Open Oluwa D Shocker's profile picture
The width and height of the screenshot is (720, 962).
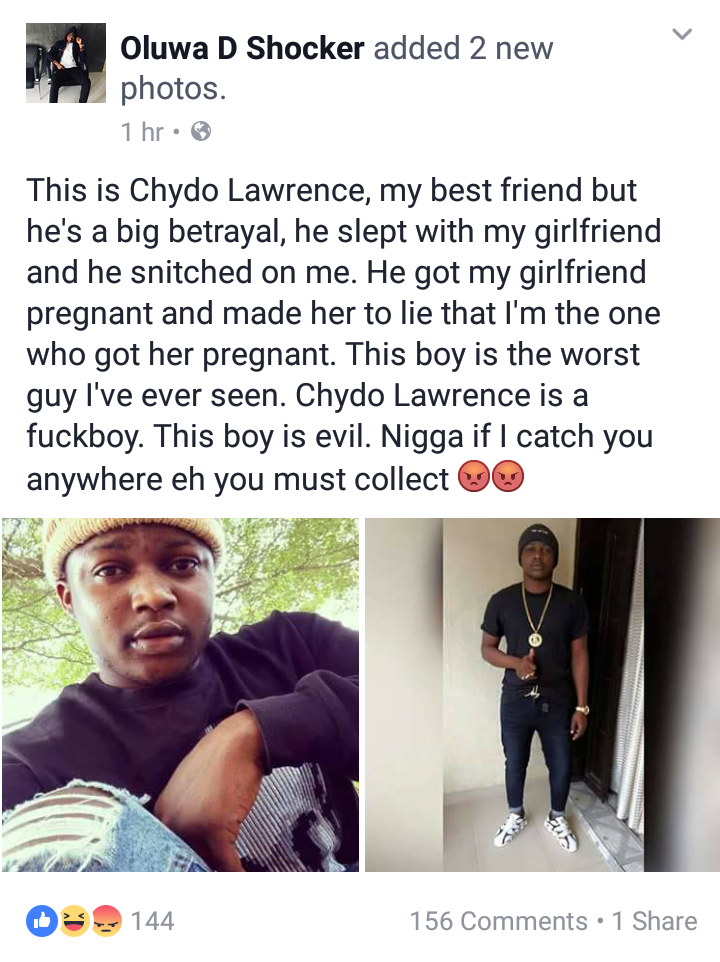click(66, 63)
